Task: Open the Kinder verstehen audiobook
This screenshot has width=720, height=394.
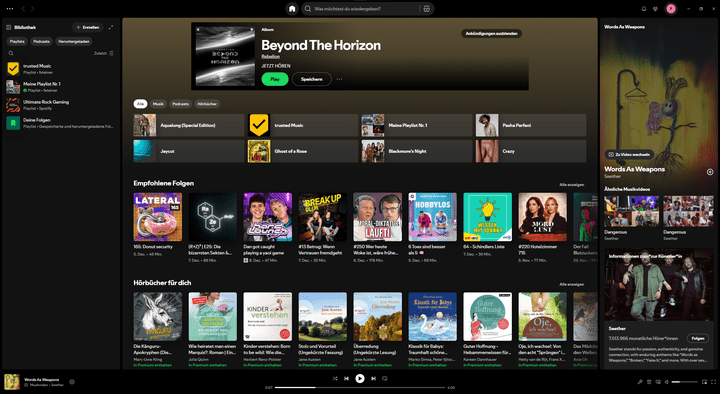Action: click(268, 316)
